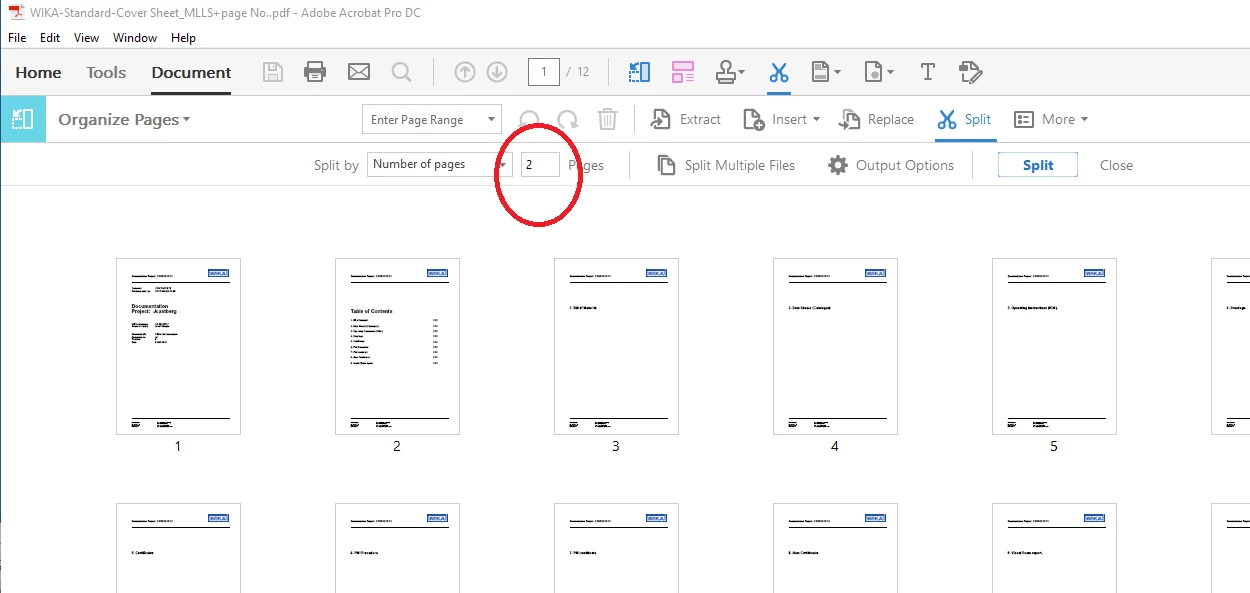Image resolution: width=1250 pixels, height=593 pixels.
Task: Print the document using the printer icon
Action: [315, 72]
